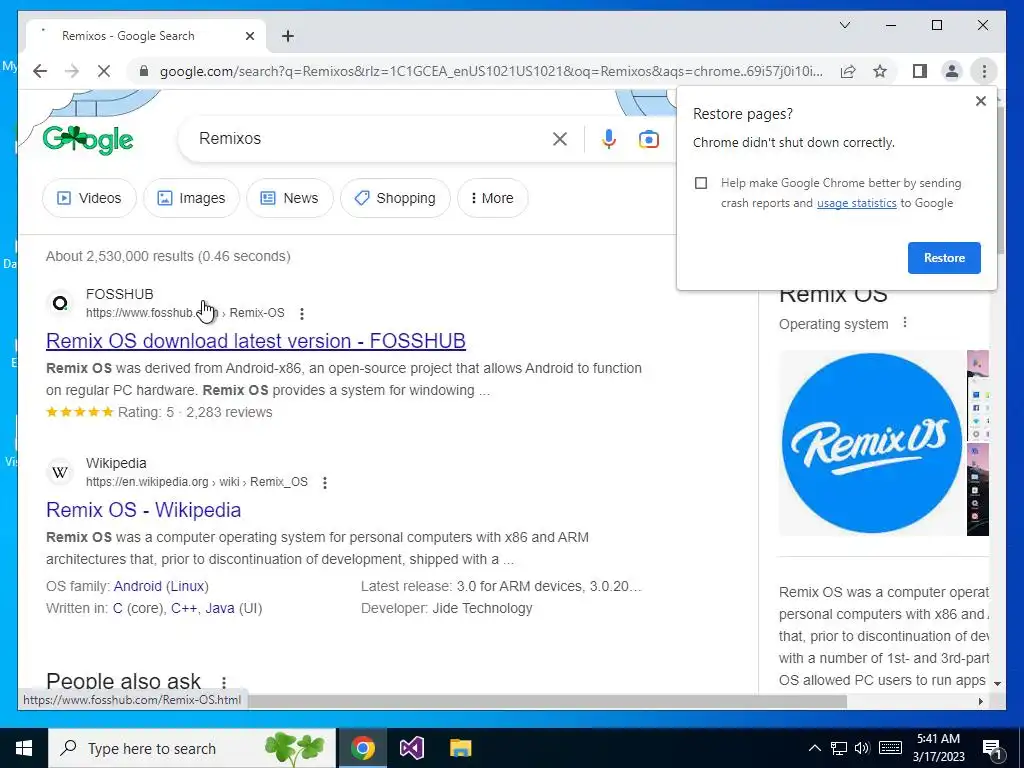Share this page via share icon

848,71
